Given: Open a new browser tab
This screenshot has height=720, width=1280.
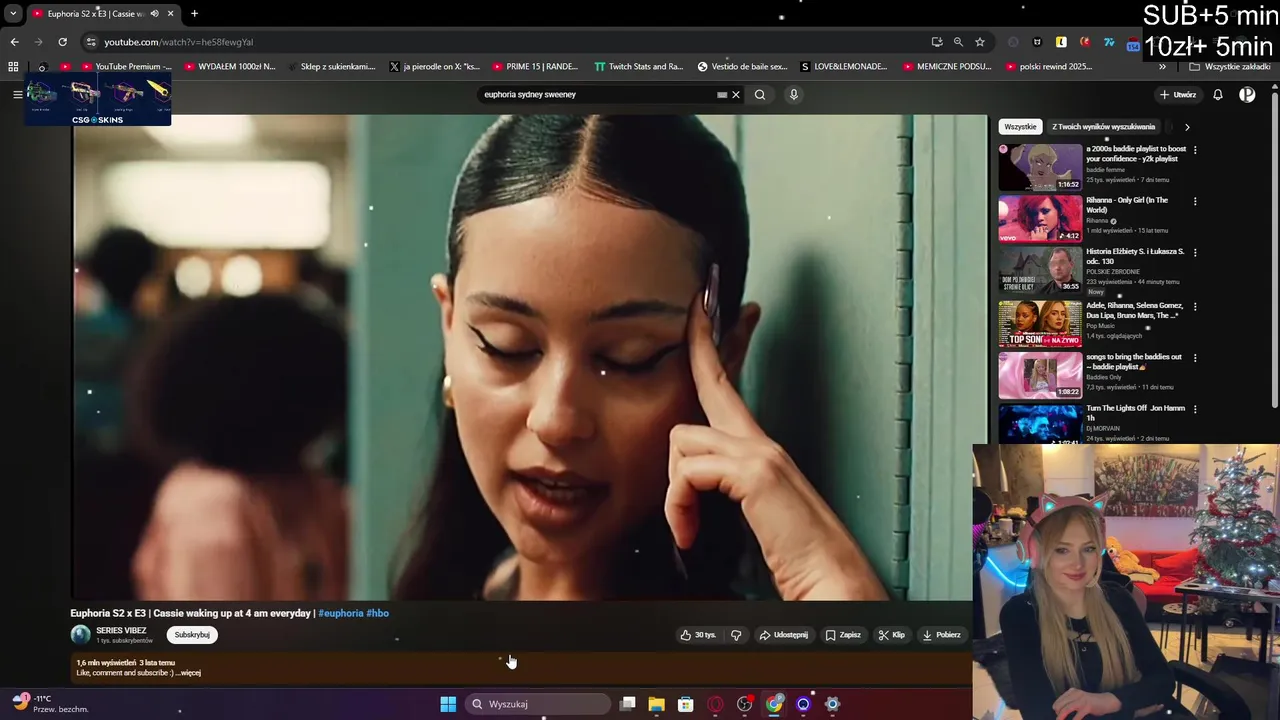Looking at the screenshot, I should (194, 13).
